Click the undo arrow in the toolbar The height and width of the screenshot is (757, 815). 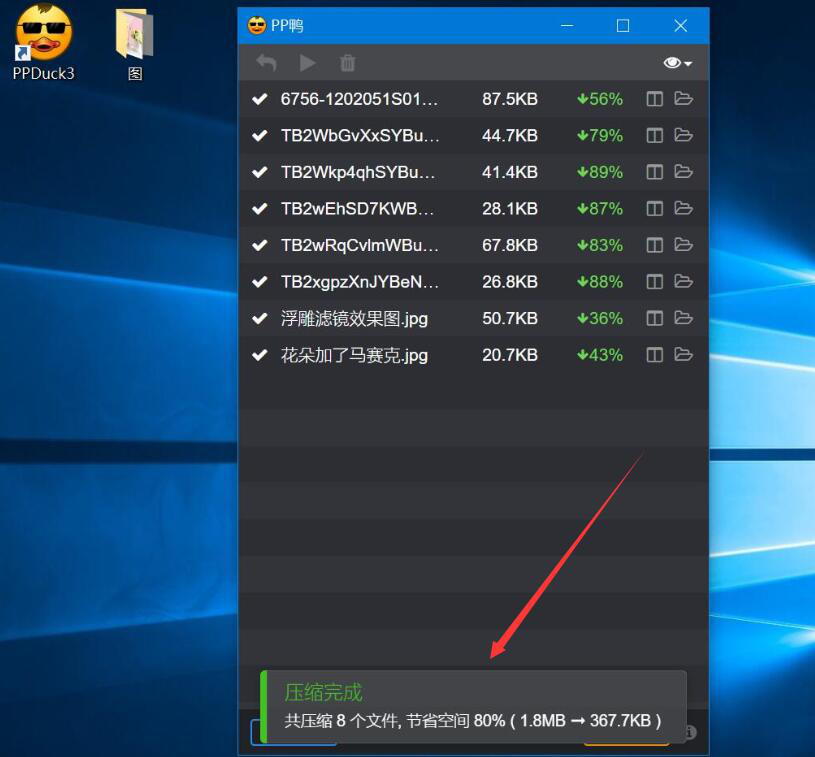(x=266, y=62)
